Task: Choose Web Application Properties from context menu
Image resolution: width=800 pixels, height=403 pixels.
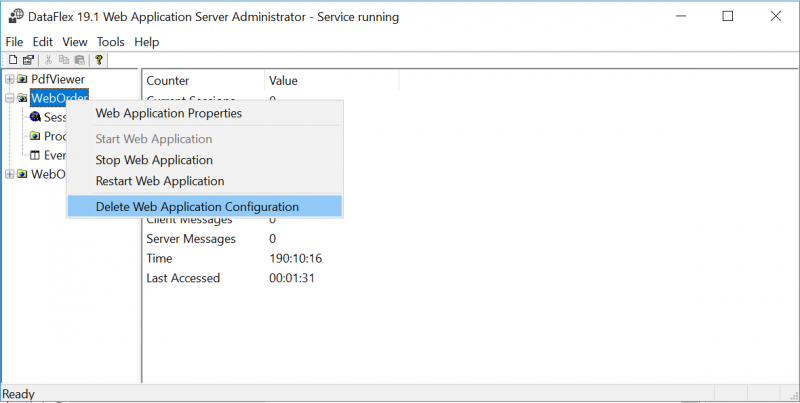Action: (x=168, y=113)
